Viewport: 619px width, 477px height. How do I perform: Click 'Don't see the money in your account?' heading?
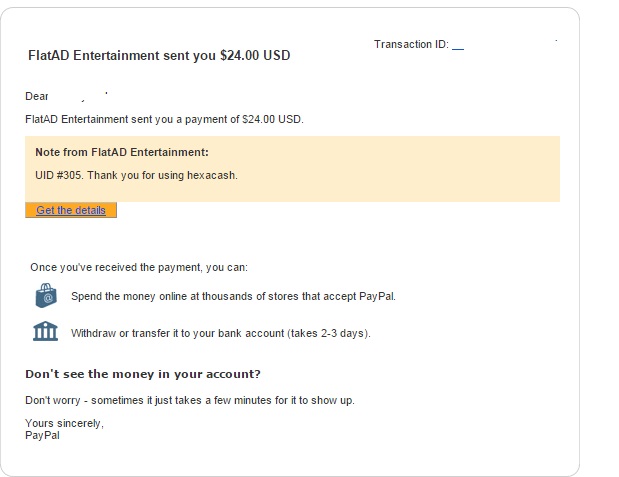(143, 374)
